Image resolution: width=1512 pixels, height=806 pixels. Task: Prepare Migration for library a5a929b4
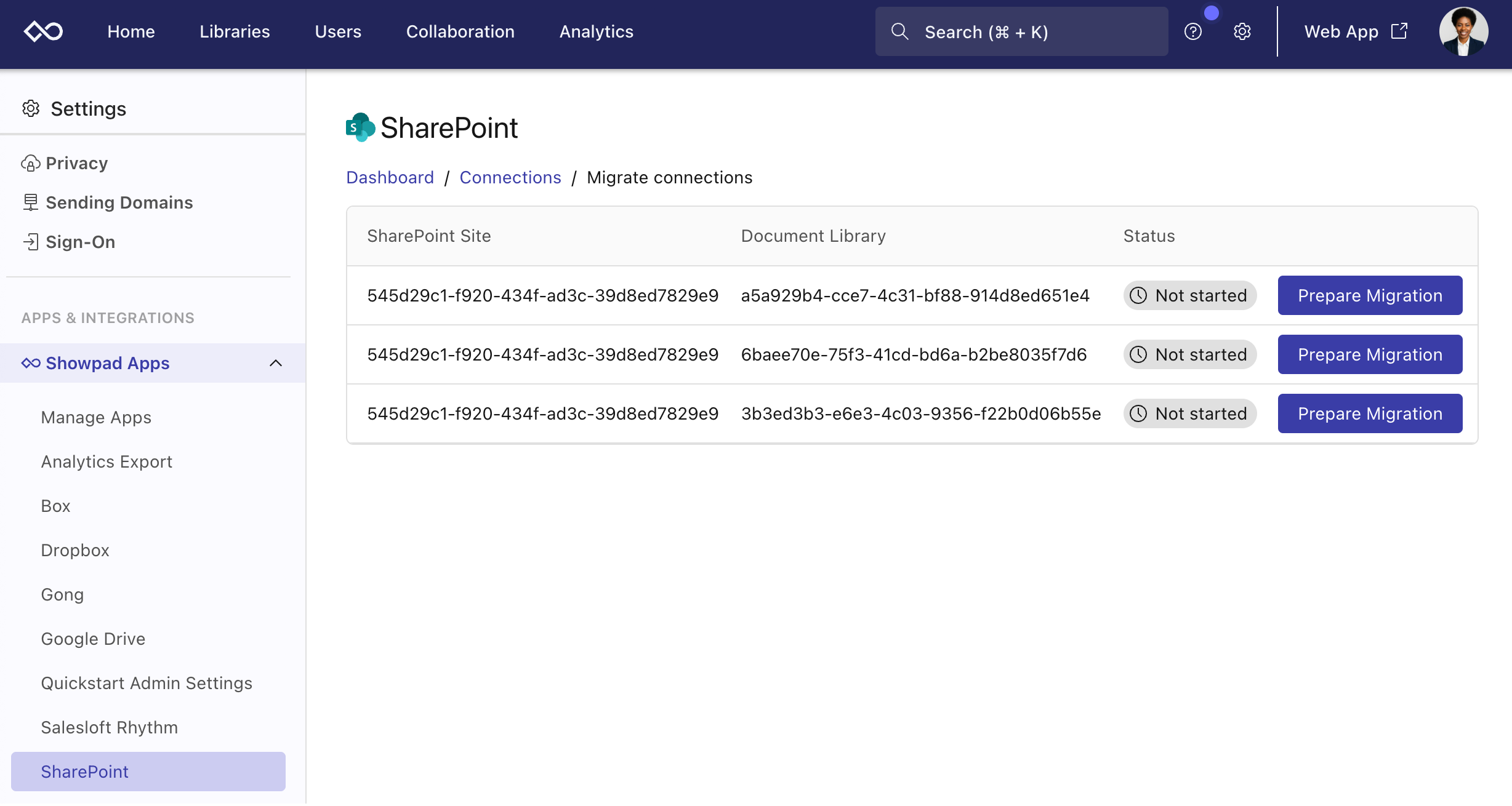(x=1370, y=295)
